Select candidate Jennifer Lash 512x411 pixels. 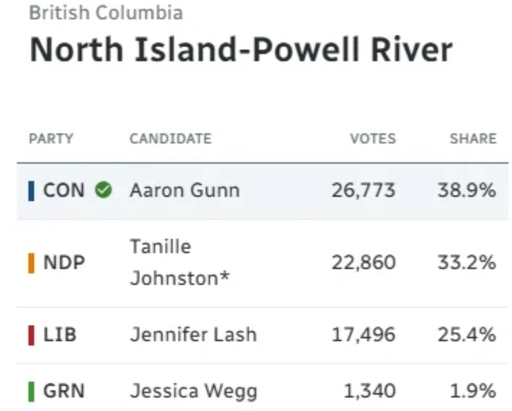tap(193, 335)
